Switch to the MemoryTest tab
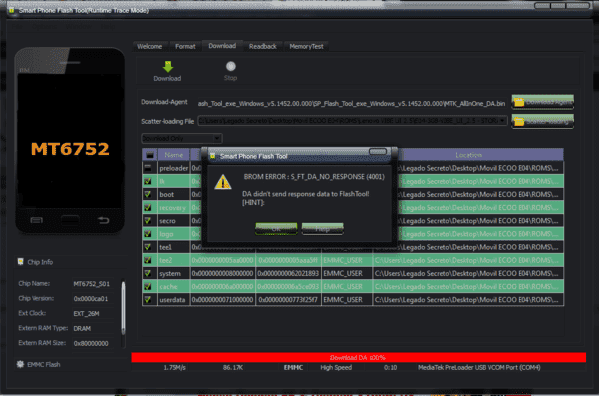This screenshot has width=599, height=396. pyautogui.click(x=306, y=46)
